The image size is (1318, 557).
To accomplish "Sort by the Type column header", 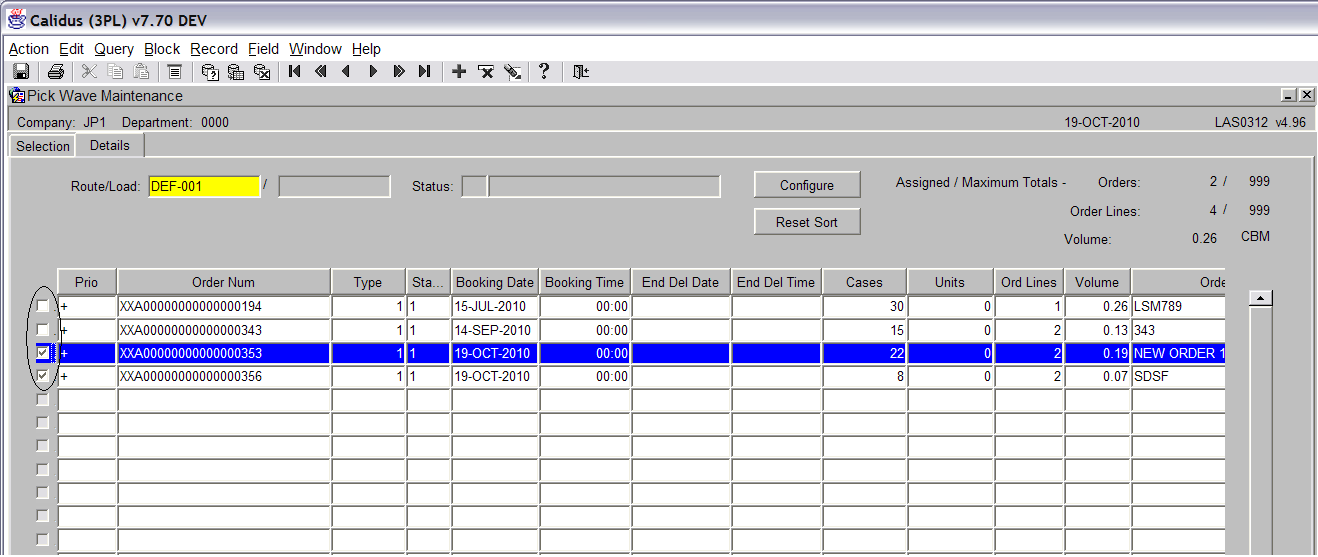I will click(368, 282).
